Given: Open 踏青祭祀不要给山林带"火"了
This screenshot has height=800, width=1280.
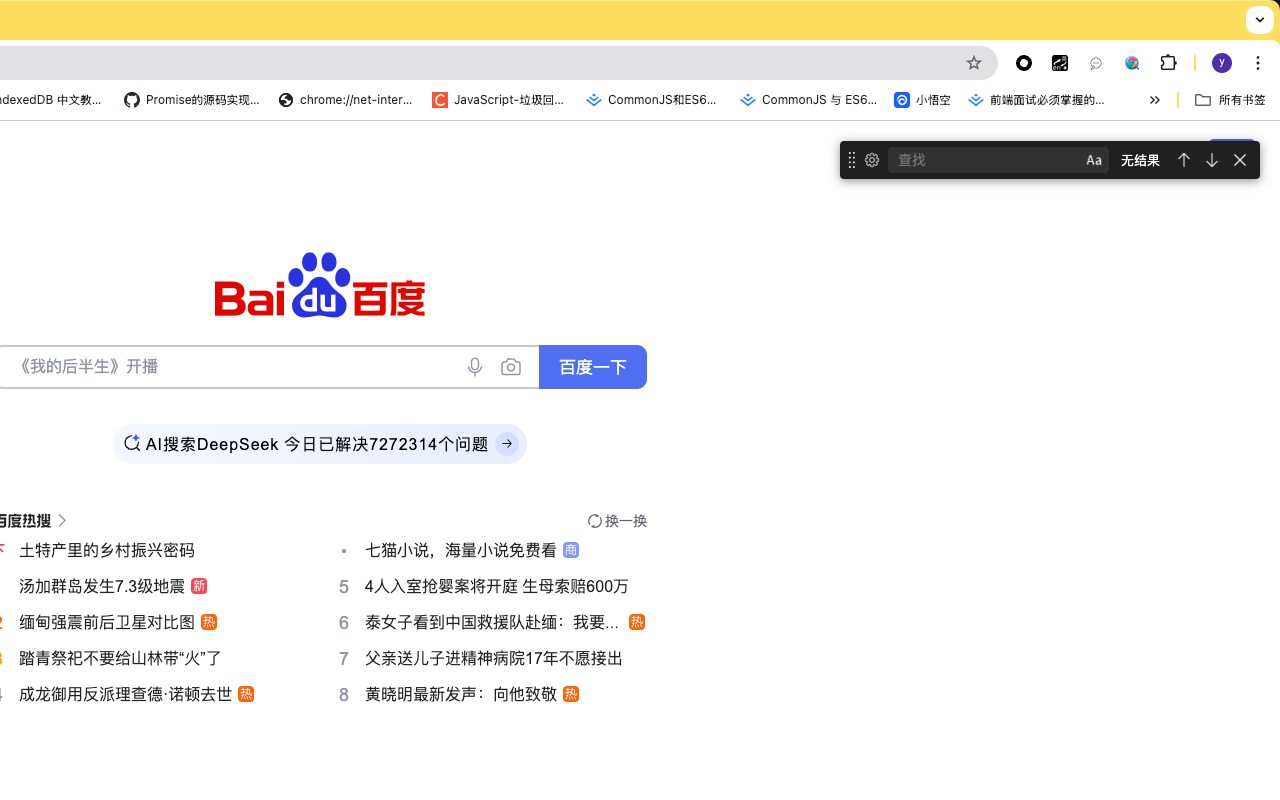Looking at the screenshot, I should (120, 658).
